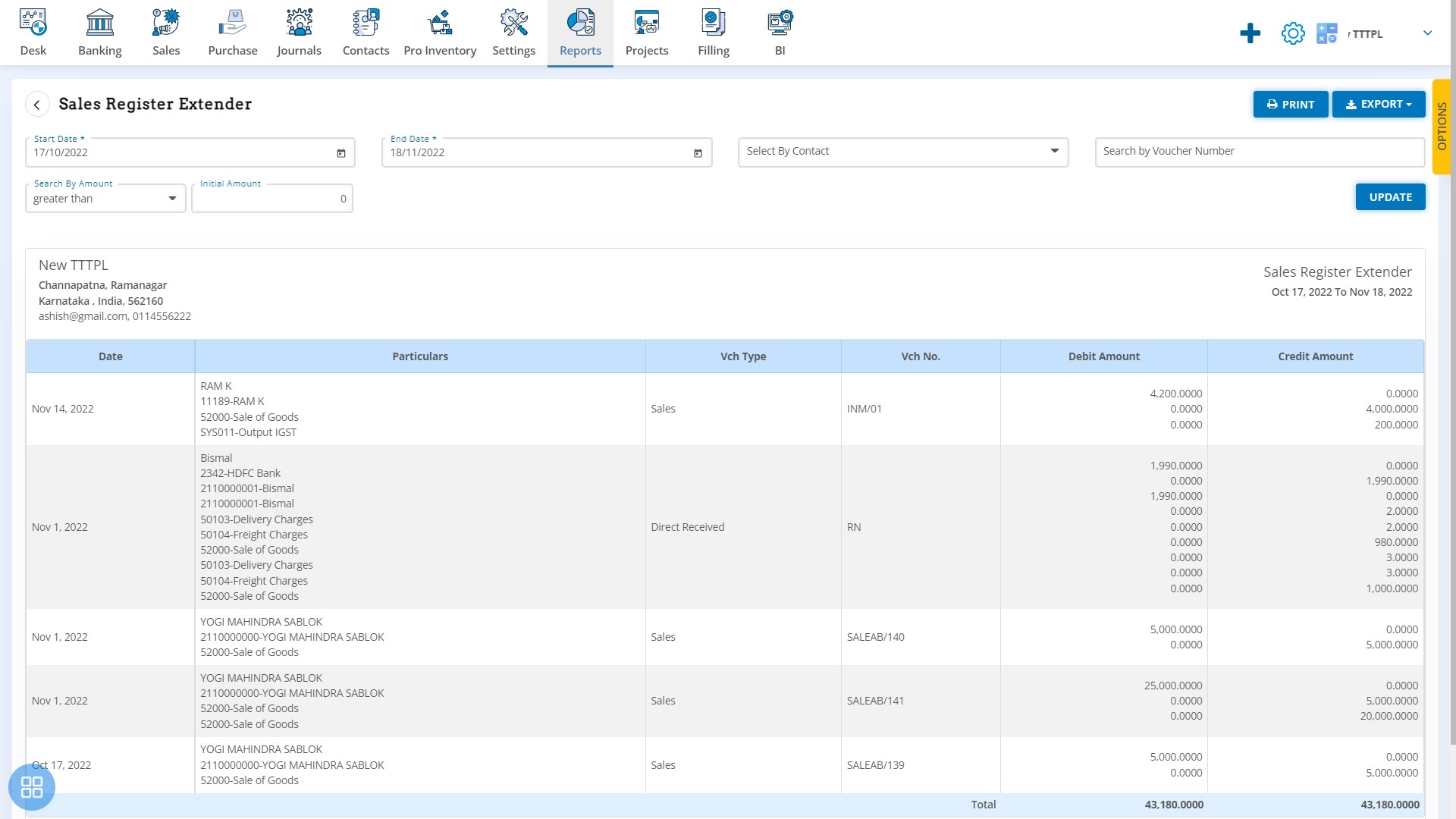1456x819 pixels.
Task: Open the Purchase module
Action: pos(232,33)
